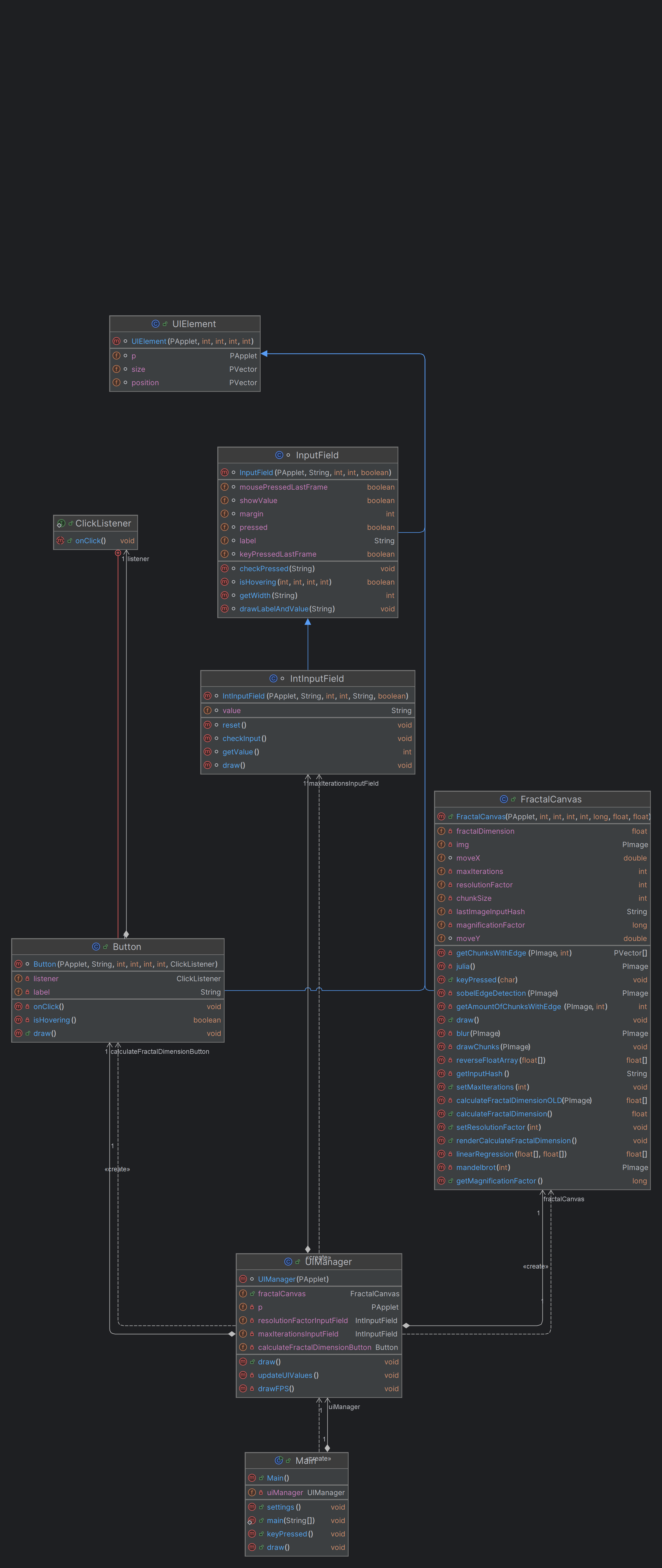
Task: Select the 'getWidth(String)' method row
Action: pos(308,595)
